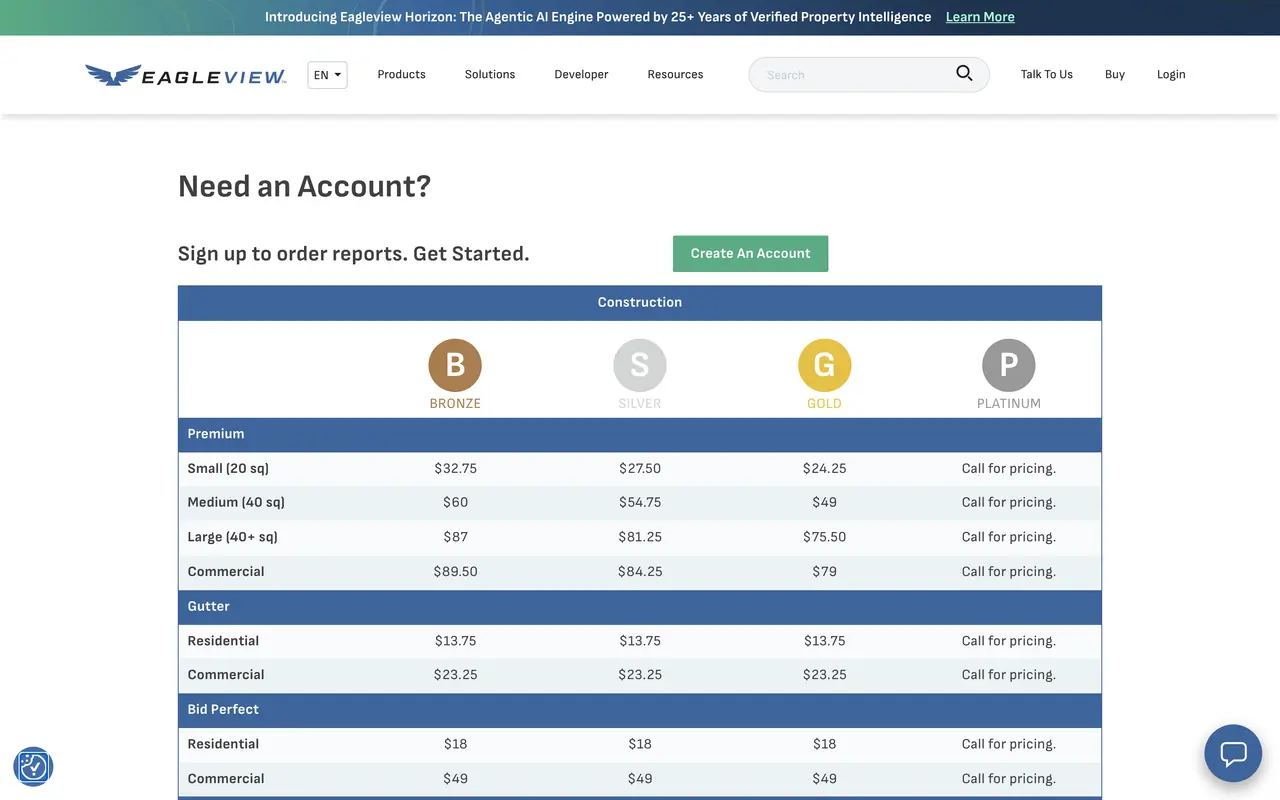Click Talk To Us link
The width and height of the screenshot is (1280, 800).
point(1046,74)
